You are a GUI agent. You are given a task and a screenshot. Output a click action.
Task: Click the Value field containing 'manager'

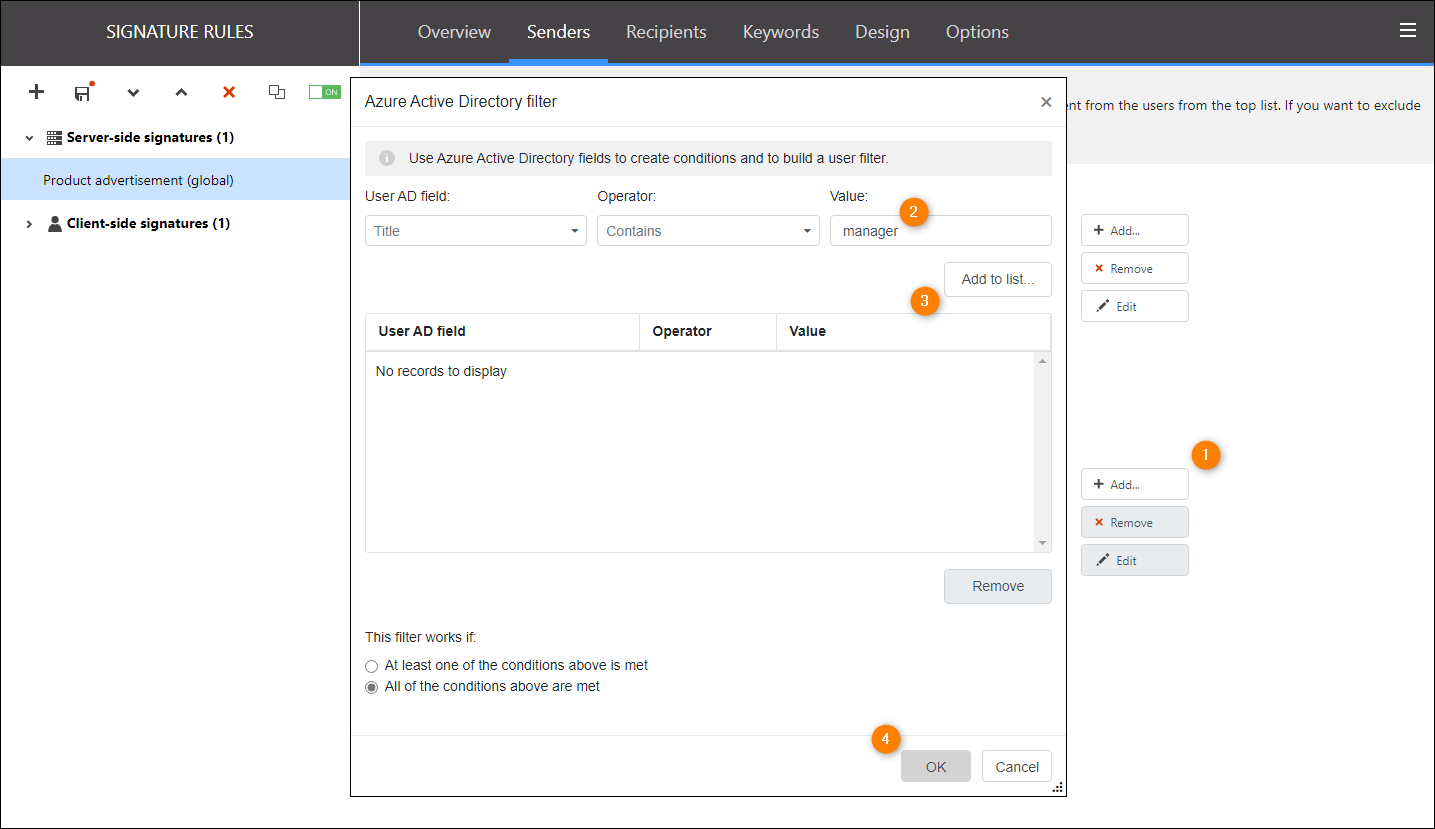[x=938, y=230]
